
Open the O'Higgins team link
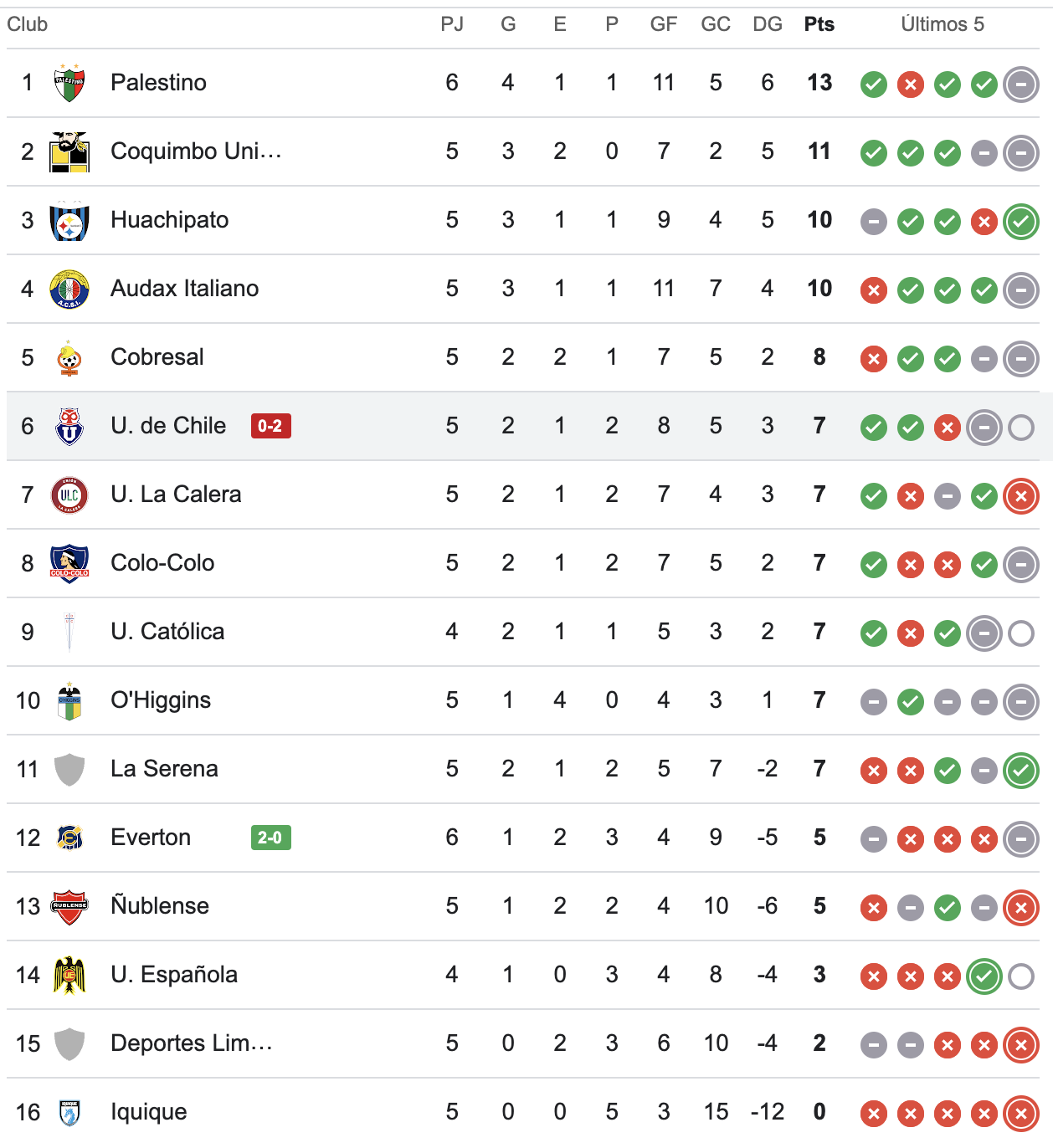(161, 700)
